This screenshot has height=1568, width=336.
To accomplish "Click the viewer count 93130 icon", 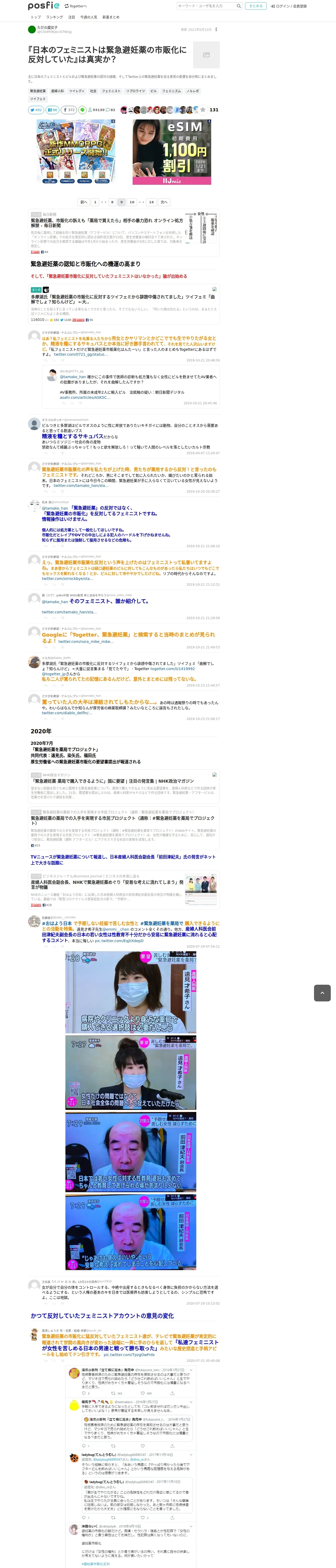I will 90,110.
